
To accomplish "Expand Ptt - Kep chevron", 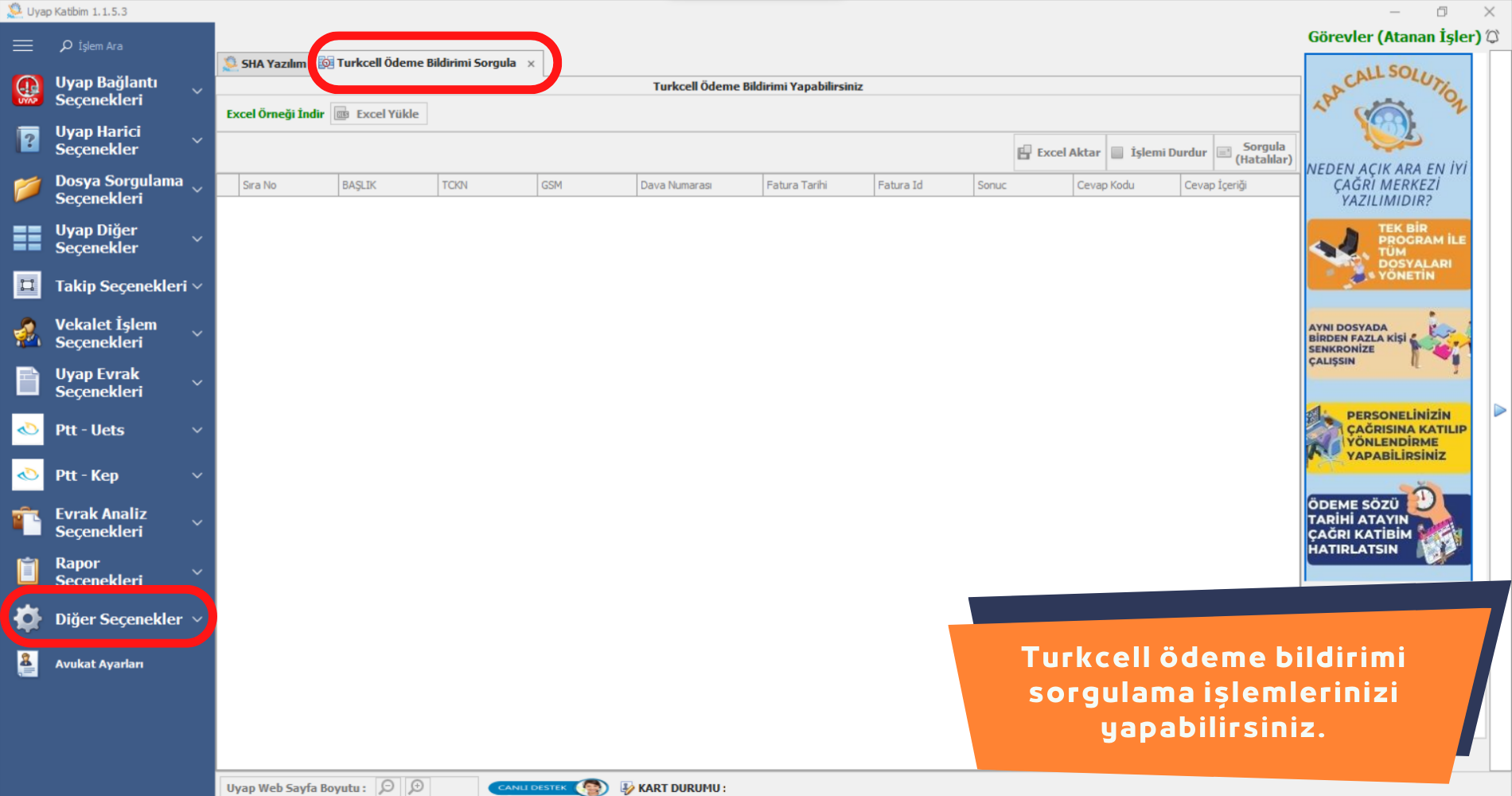I will coord(197,475).
